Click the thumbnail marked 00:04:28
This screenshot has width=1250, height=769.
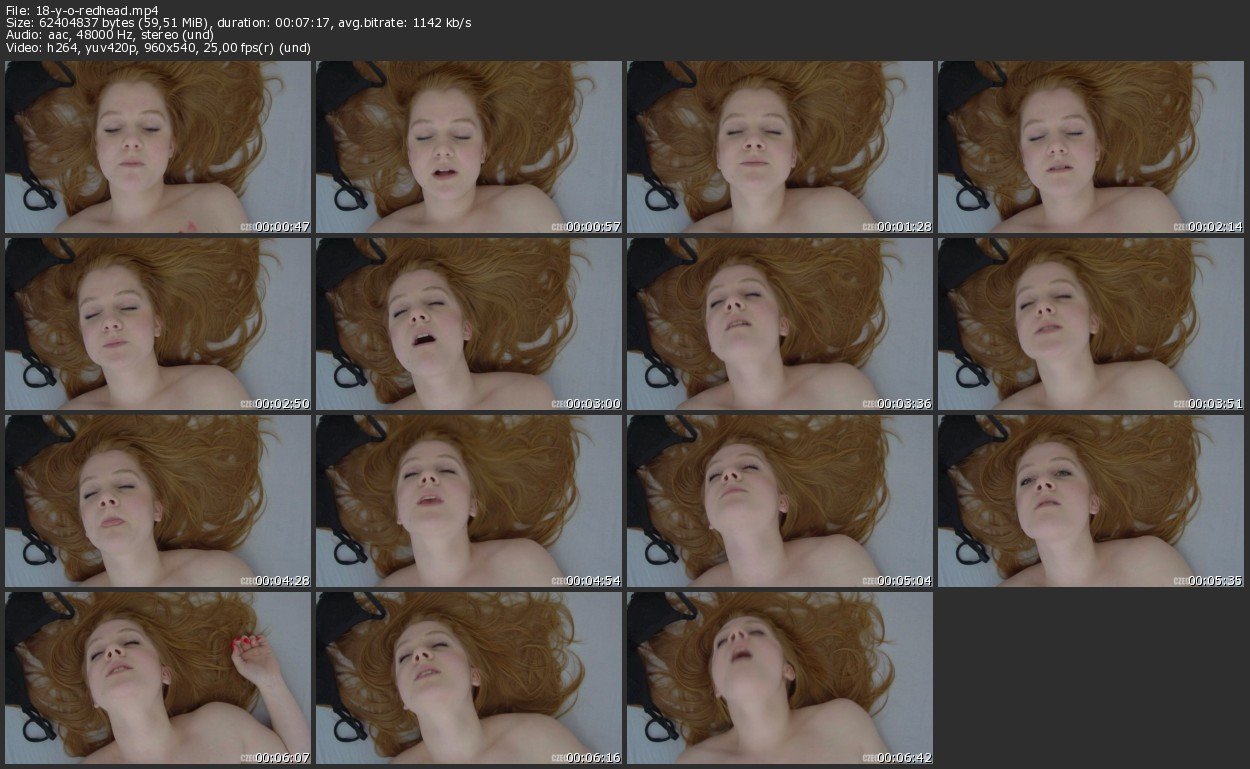click(x=158, y=501)
